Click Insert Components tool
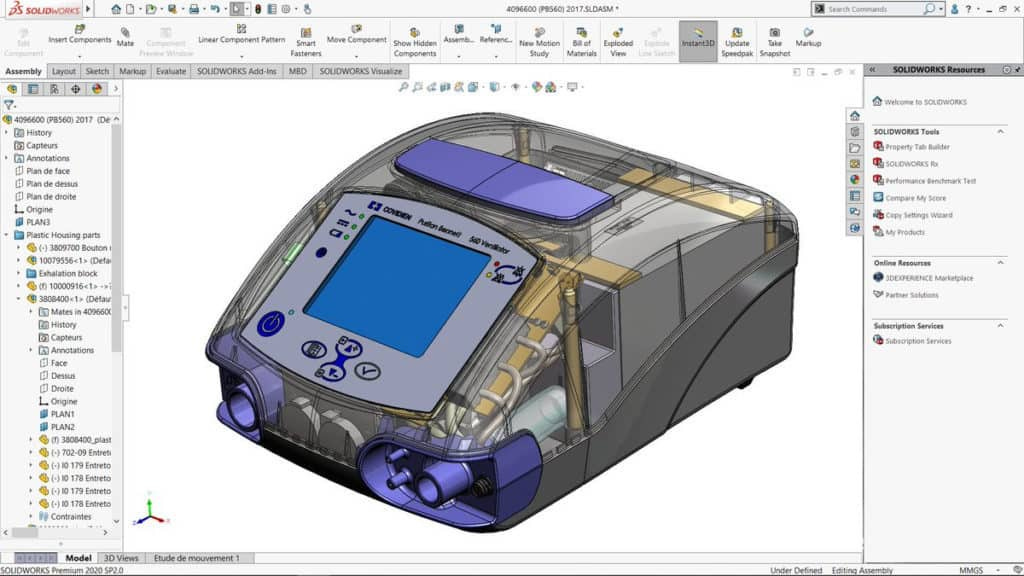This screenshot has width=1024, height=576. [80, 35]
